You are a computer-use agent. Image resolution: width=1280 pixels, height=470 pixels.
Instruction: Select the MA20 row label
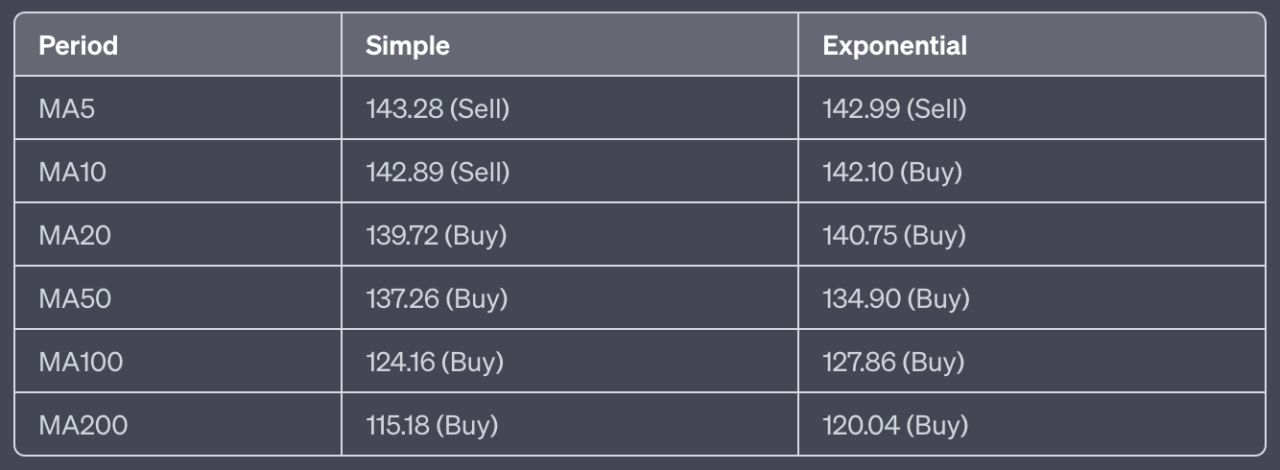tap(75, 236)
